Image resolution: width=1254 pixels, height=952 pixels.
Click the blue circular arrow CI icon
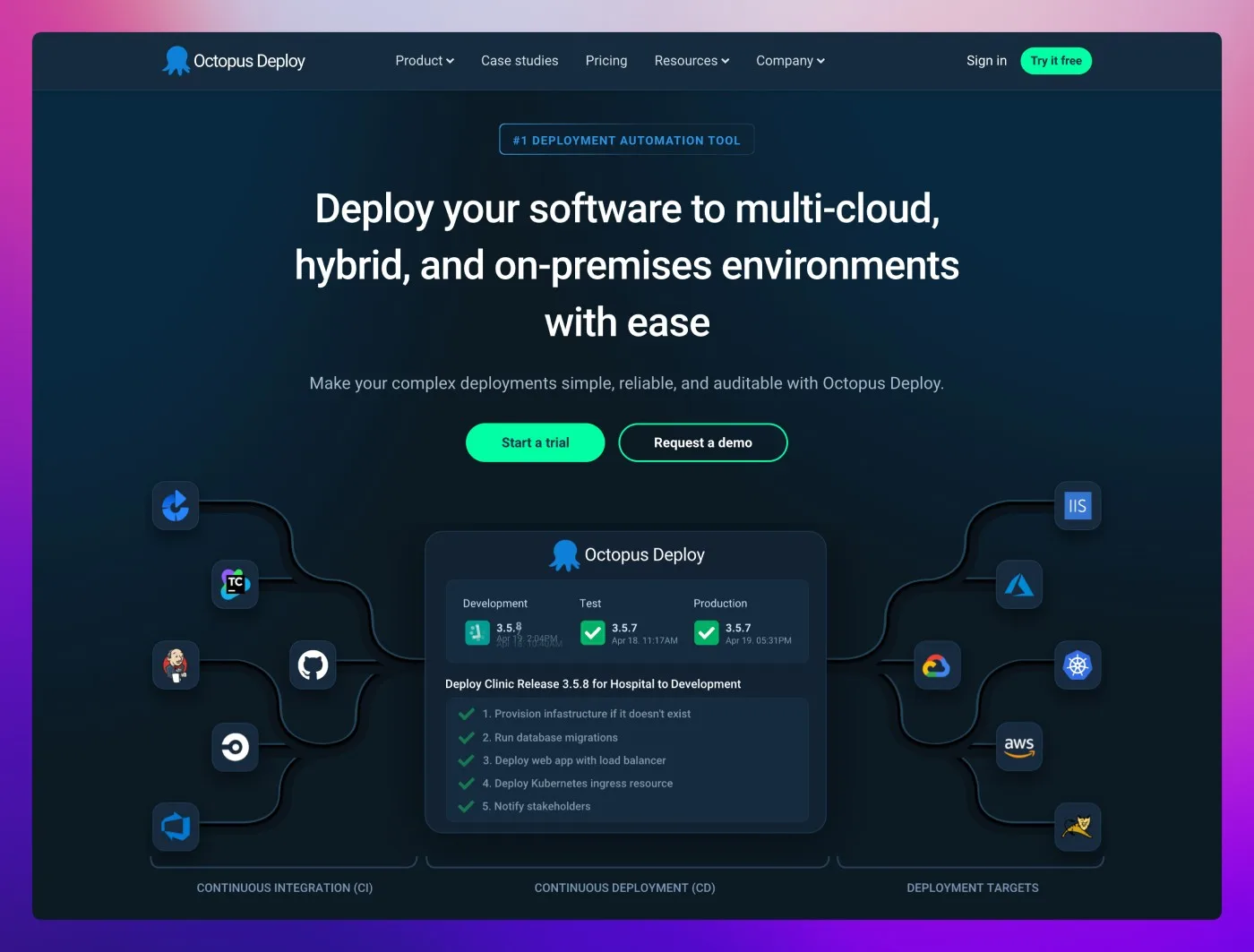point(176,506)
